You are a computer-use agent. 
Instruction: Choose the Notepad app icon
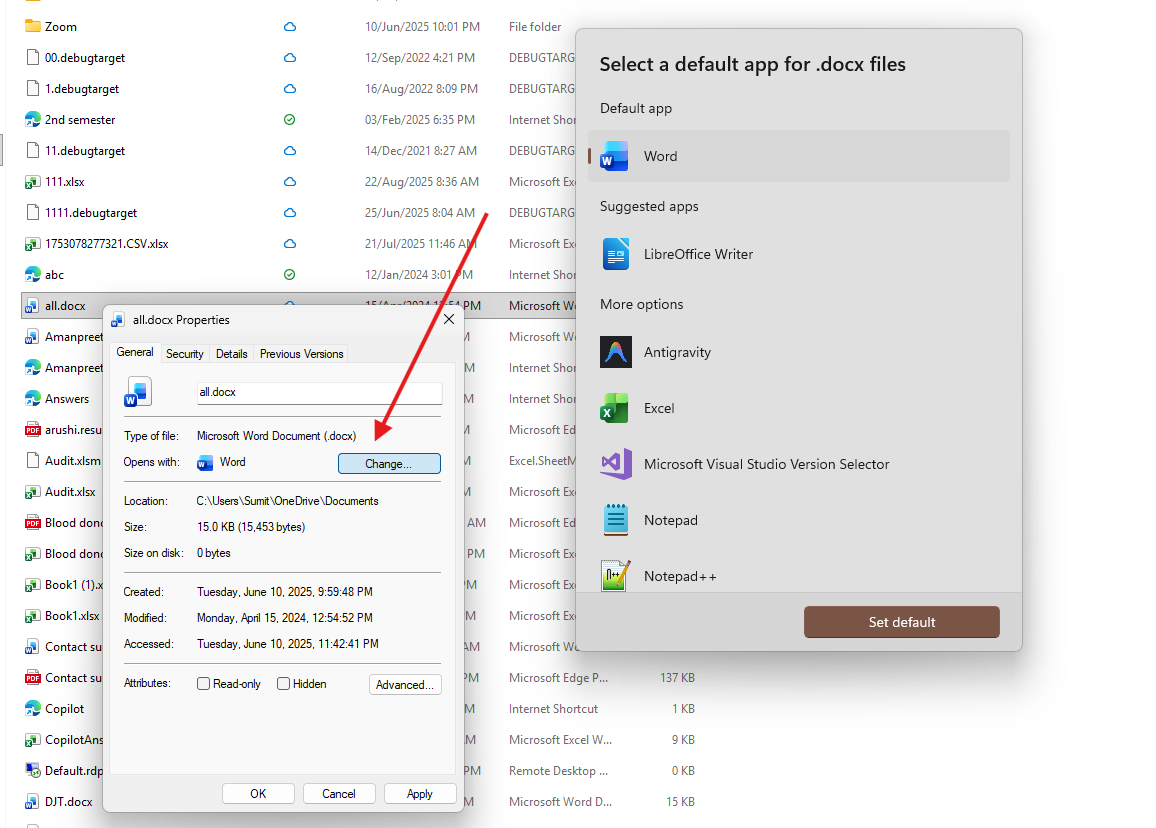point(616,520)
